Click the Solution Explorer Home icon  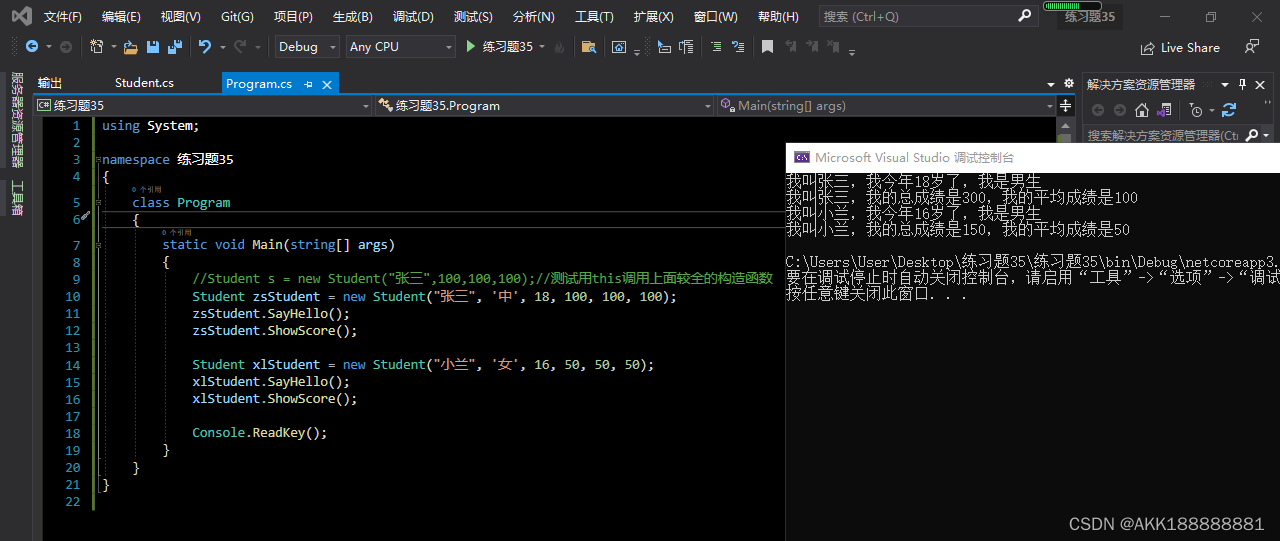(1141, 110)
